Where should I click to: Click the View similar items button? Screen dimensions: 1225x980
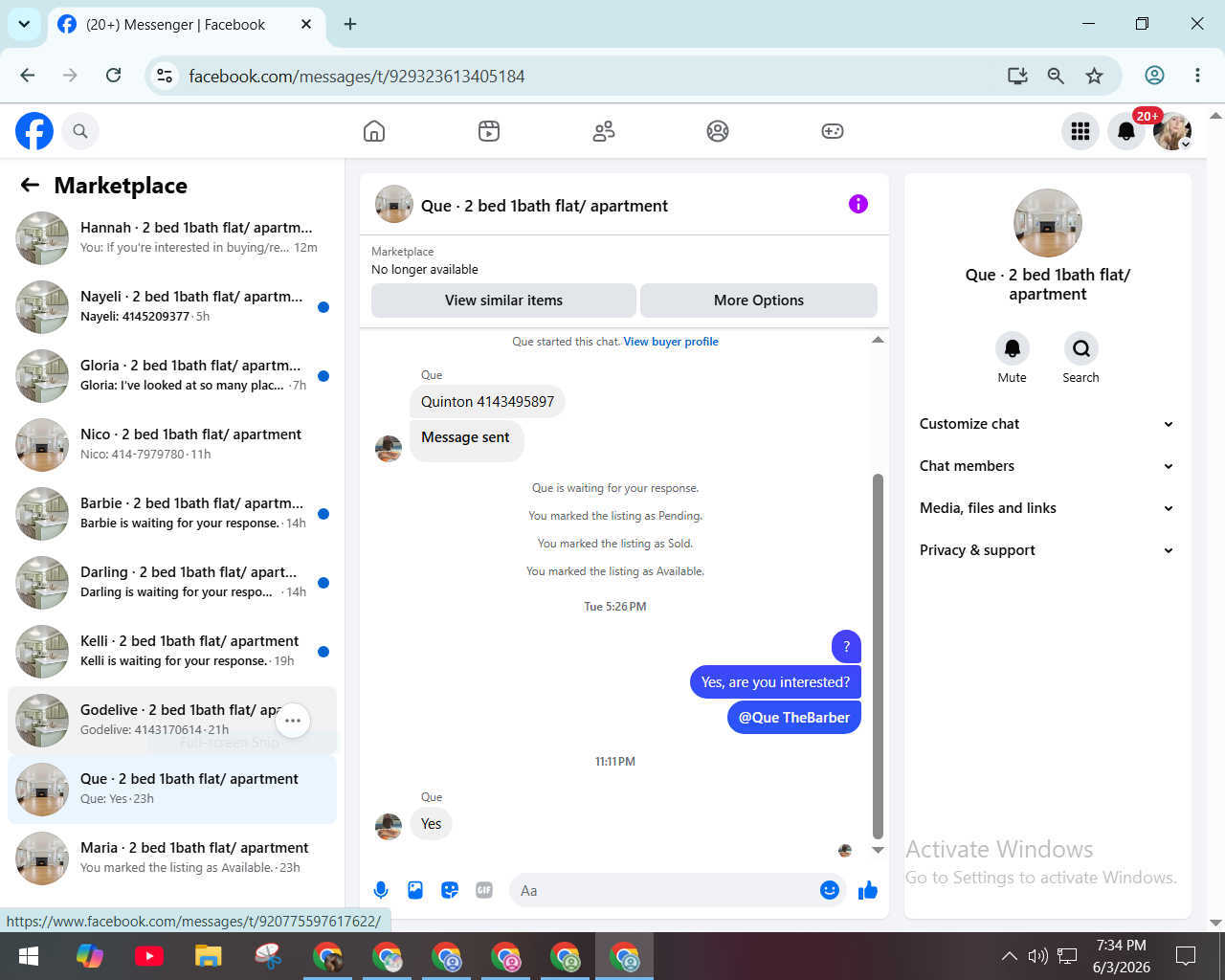(x=503, y=301)
